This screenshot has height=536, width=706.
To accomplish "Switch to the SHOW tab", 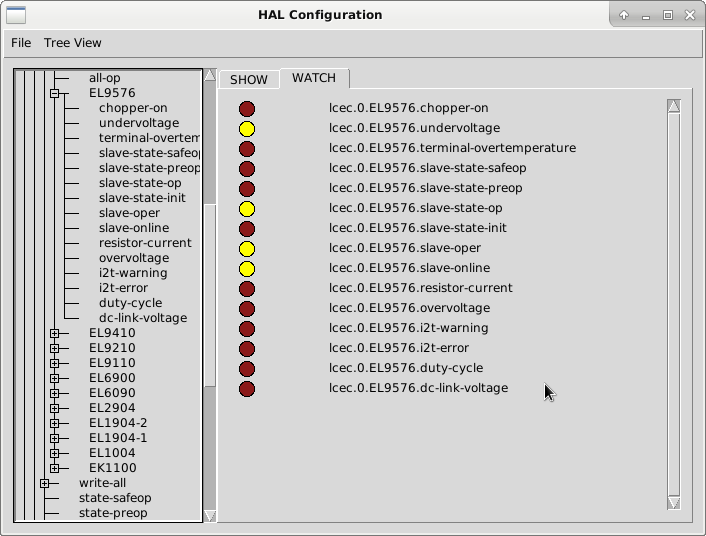I will pos(249,80).
